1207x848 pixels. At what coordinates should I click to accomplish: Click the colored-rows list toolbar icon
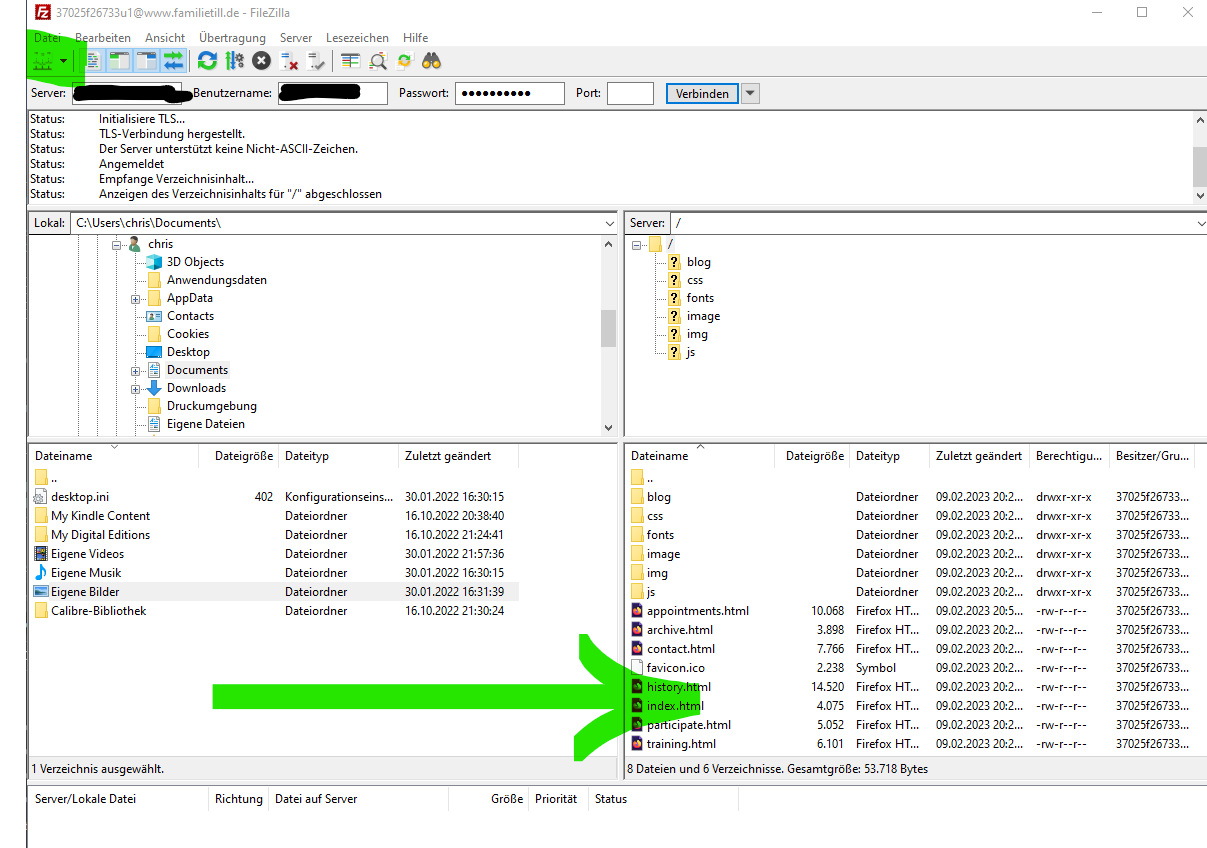(x=350, y=61)
